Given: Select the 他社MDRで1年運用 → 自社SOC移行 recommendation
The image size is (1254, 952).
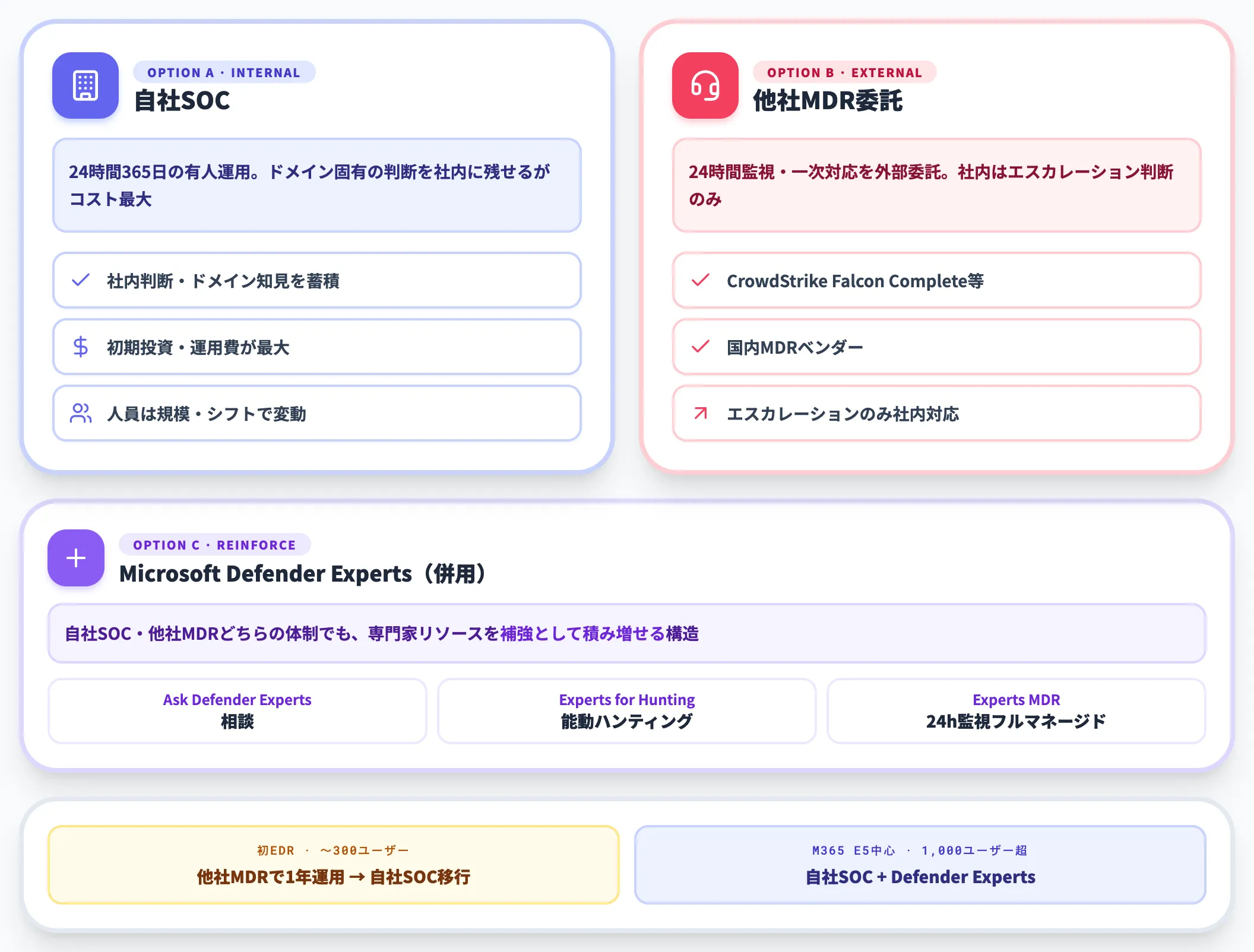Looking at the screenshot, I should 334,865.
